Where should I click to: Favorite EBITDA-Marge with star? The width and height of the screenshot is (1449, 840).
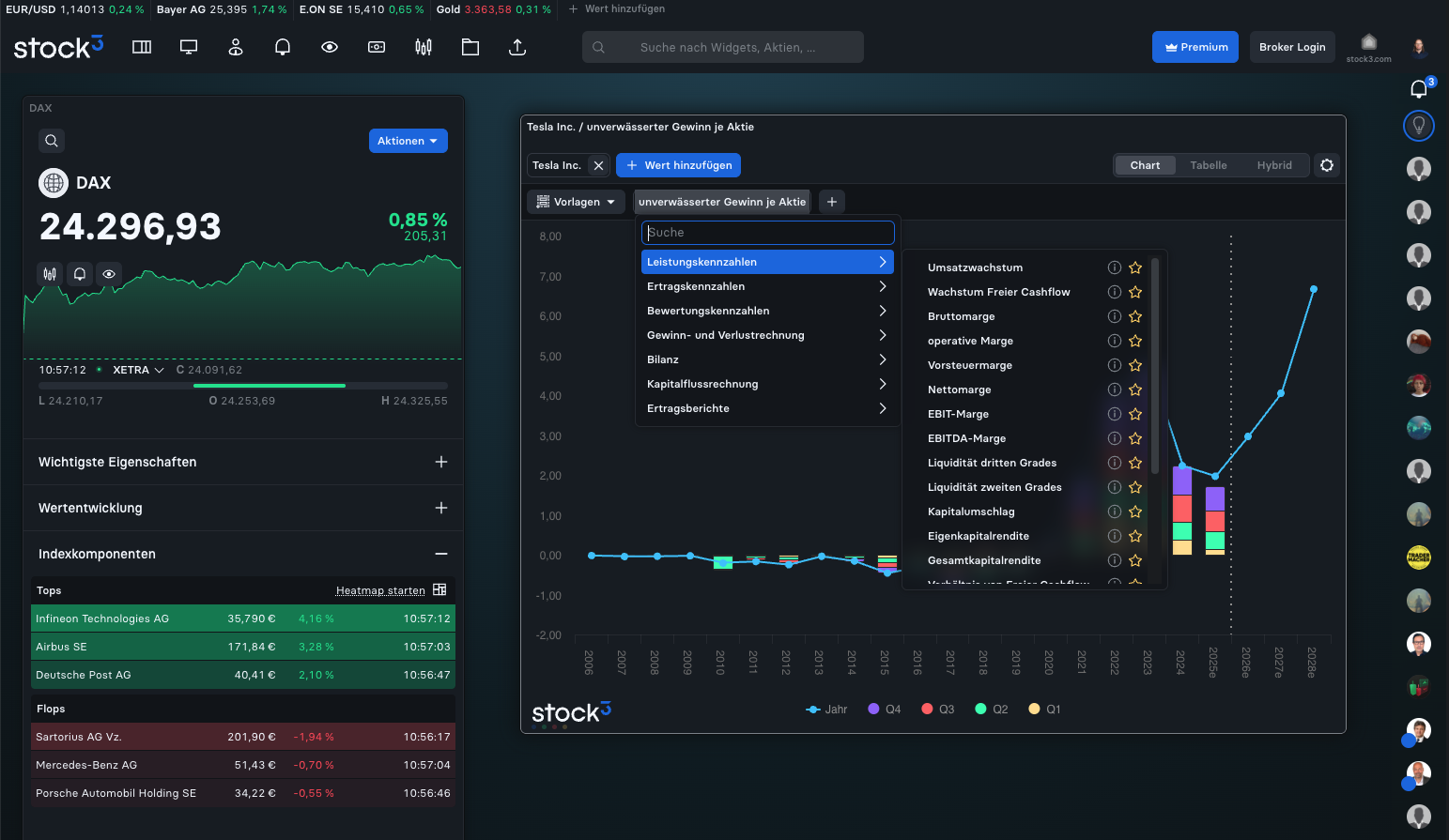tap(1135, 438)
